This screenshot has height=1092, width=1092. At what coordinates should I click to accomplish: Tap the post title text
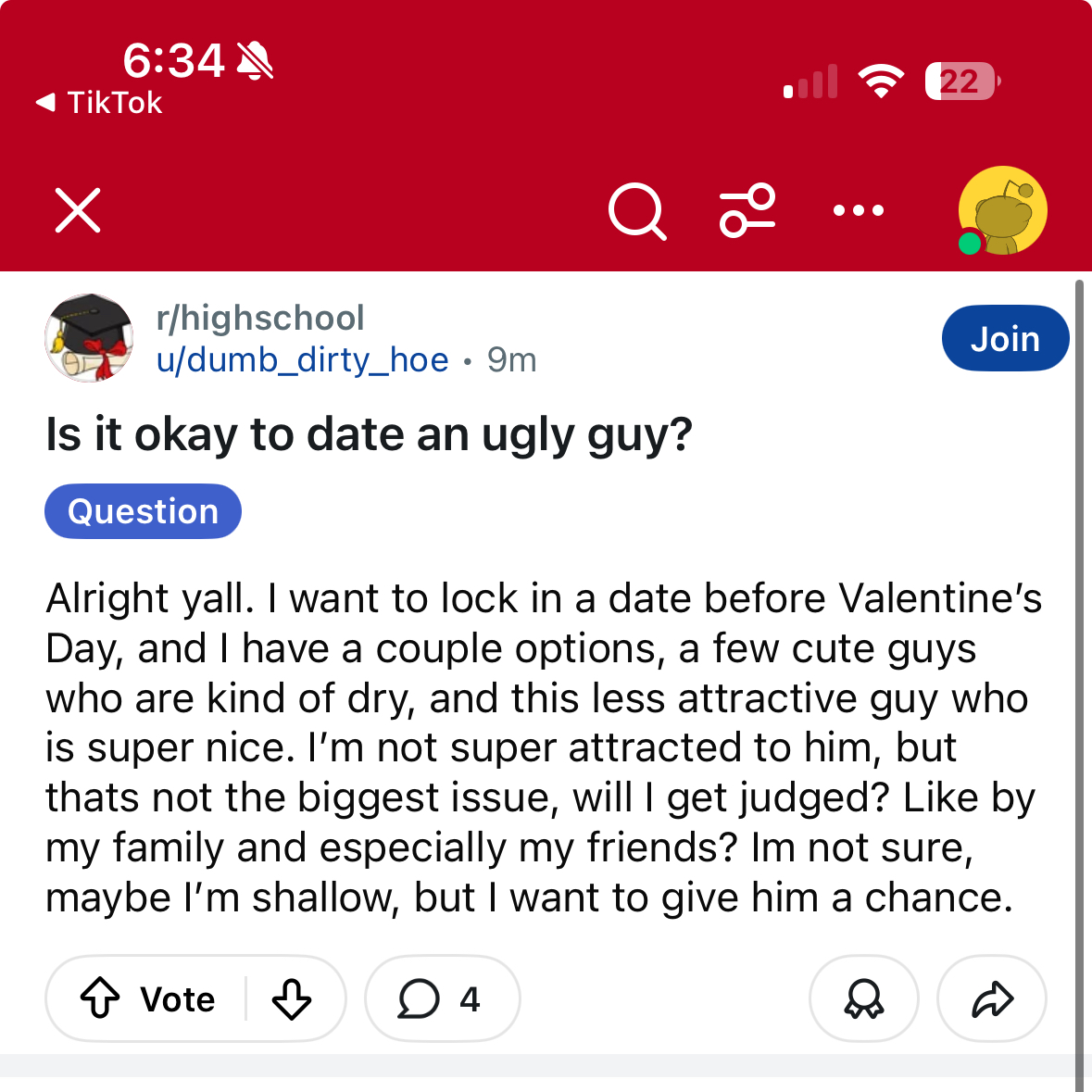(x=369, y=434)
